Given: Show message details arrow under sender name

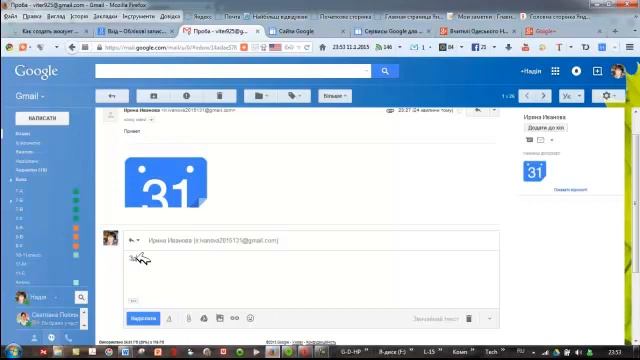Looking at the screenshot, I should point(151,120).
